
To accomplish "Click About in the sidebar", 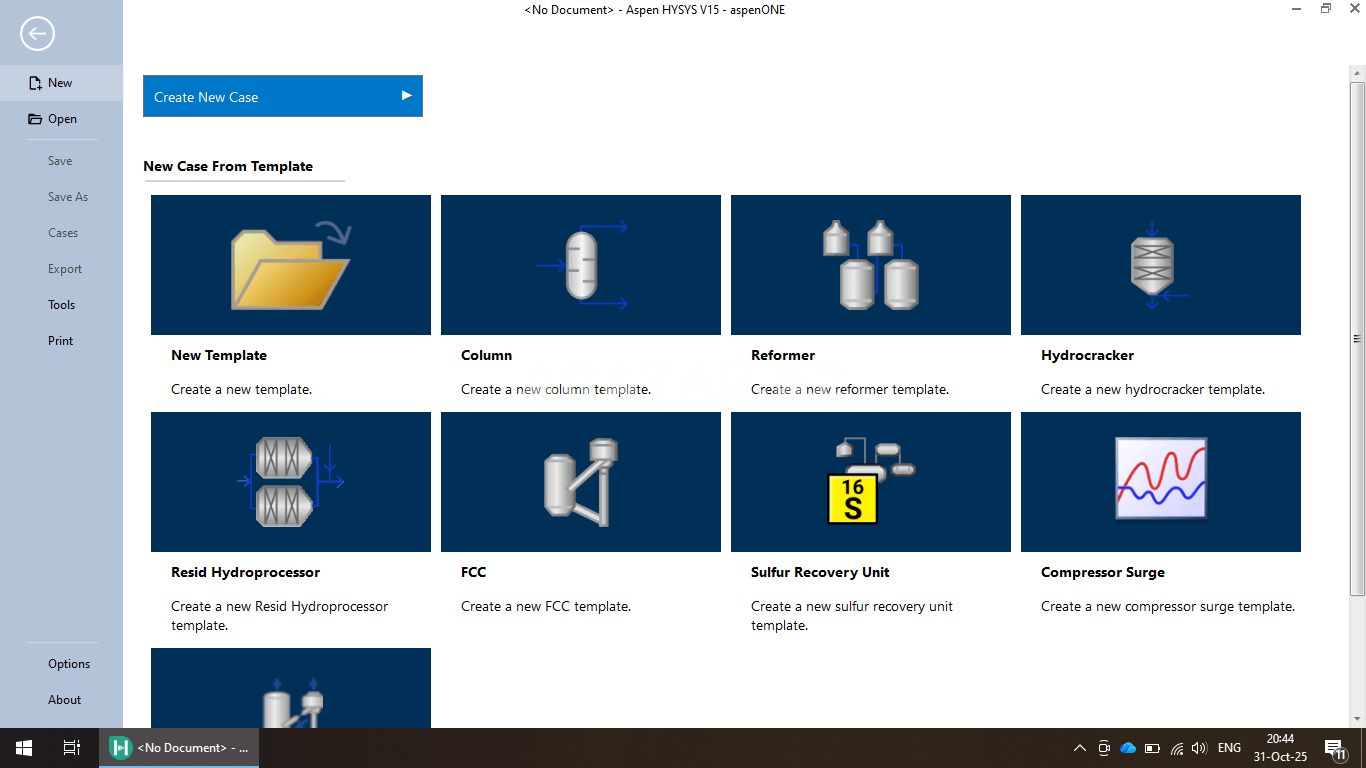I will point(64,700).
